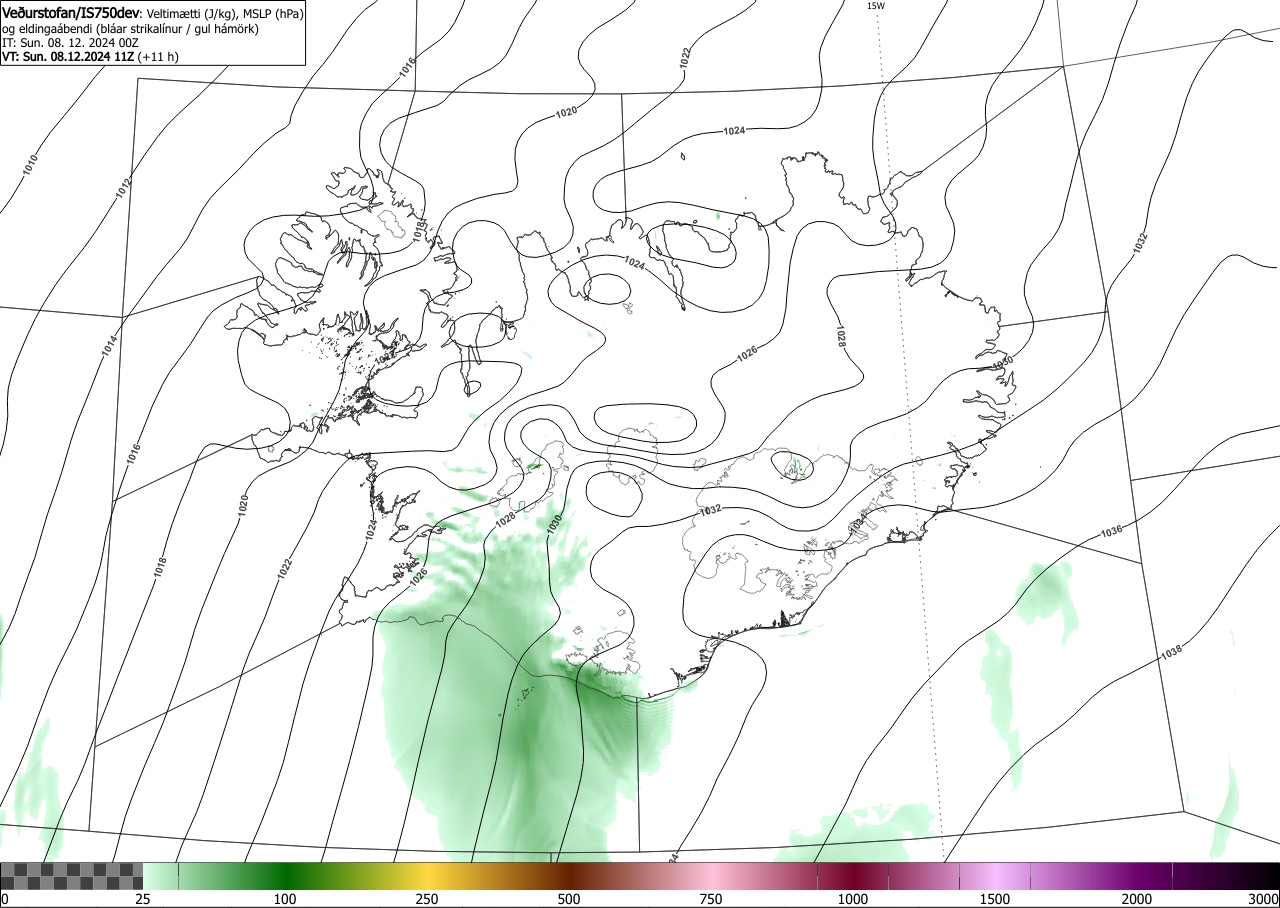Click the 1036 isobar label

point(1111,530)
